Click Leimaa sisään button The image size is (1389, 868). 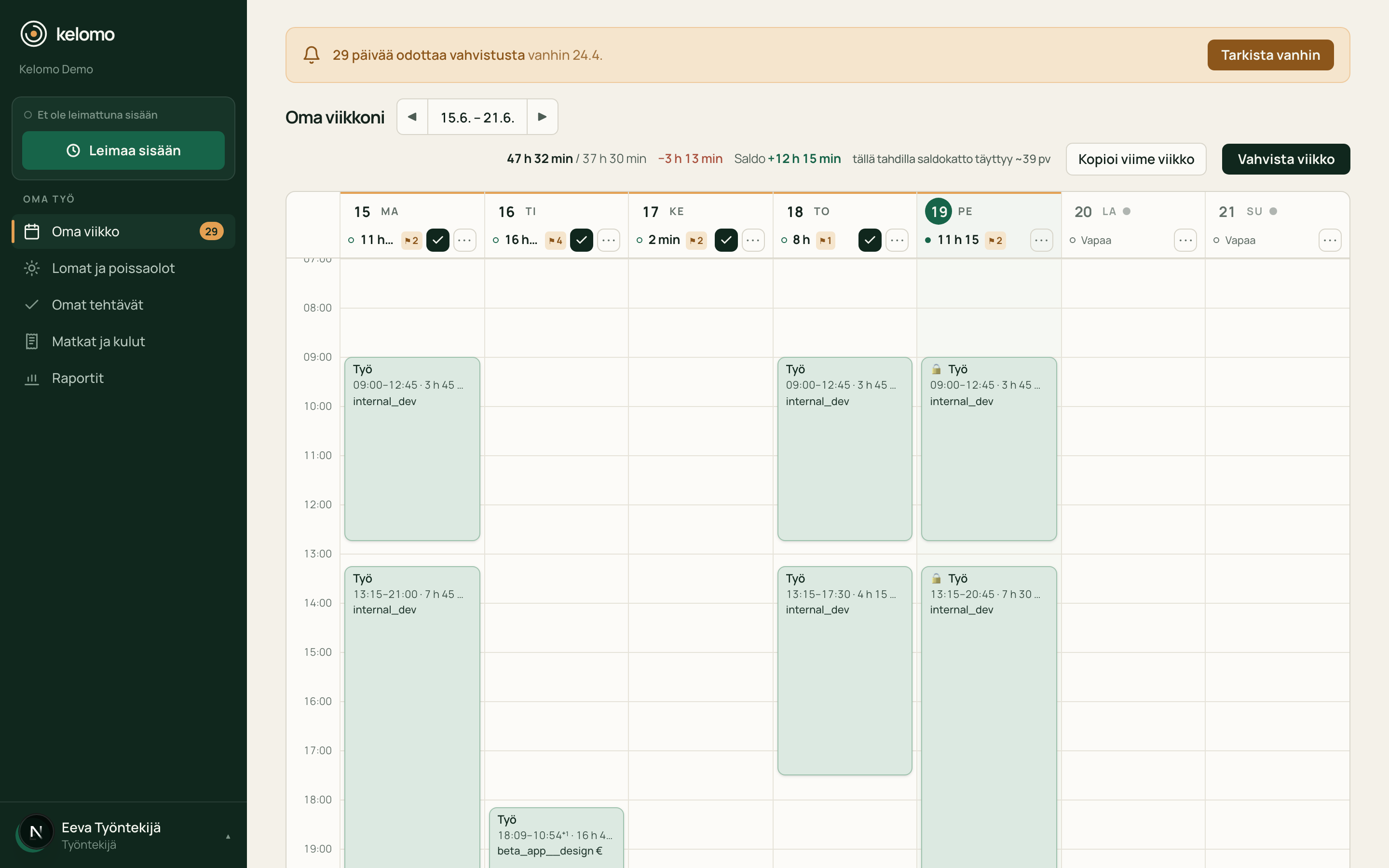[123, 150]
